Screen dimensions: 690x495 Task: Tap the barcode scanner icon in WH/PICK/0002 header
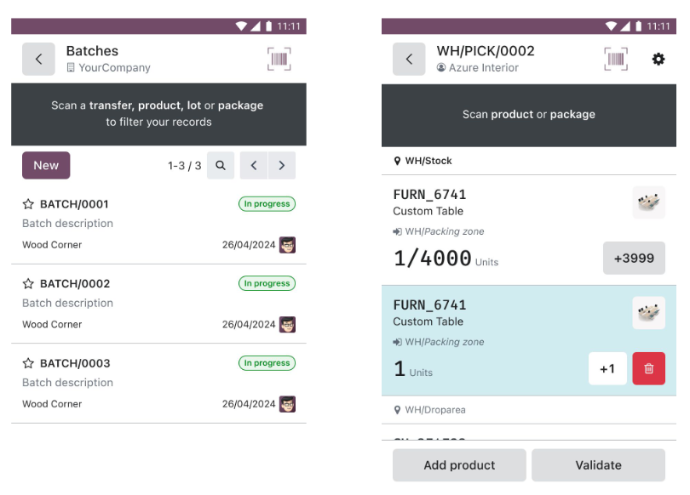[x=616, y=59]
